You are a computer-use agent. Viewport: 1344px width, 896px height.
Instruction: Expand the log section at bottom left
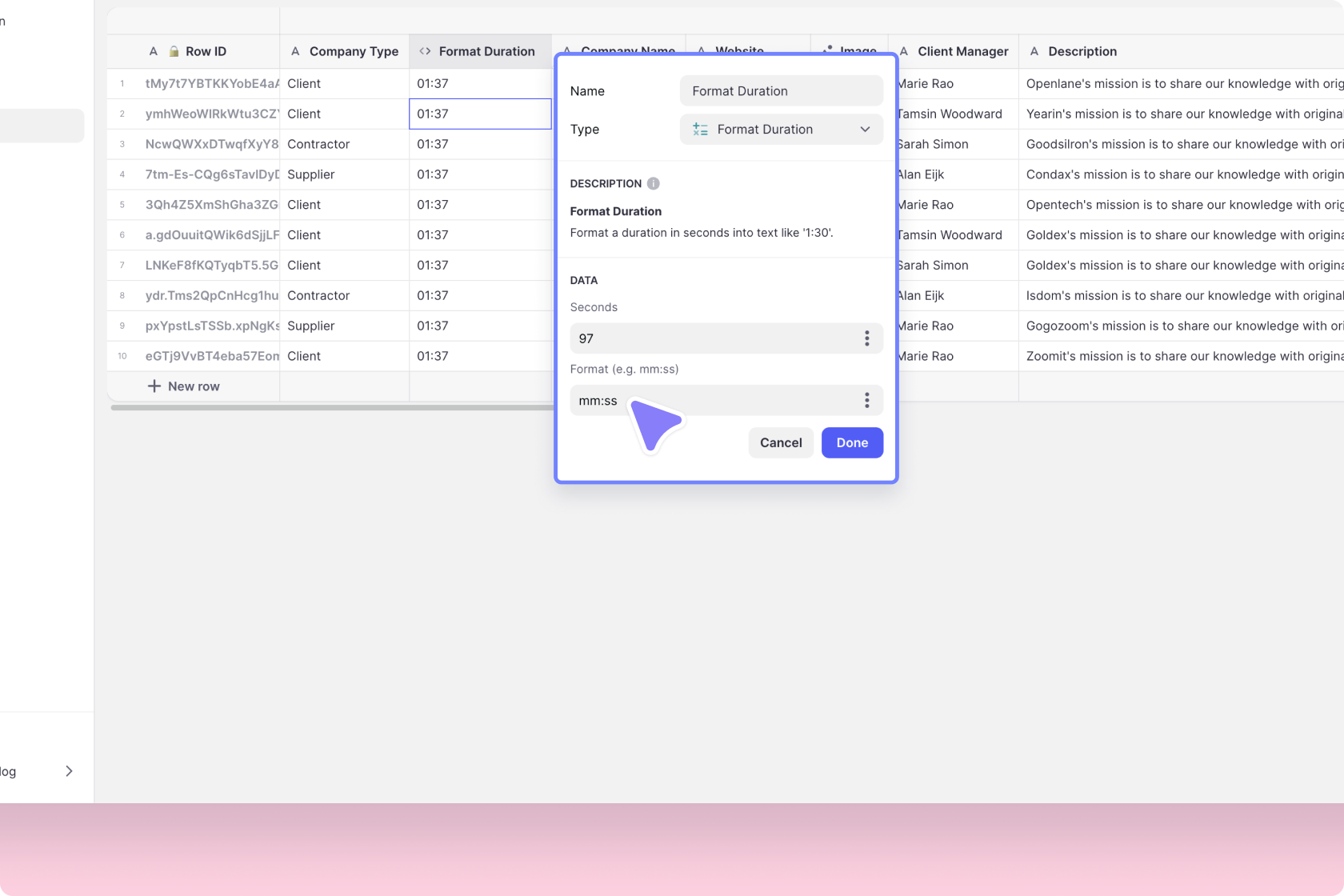pyautogui.click(x=69, y=770)
